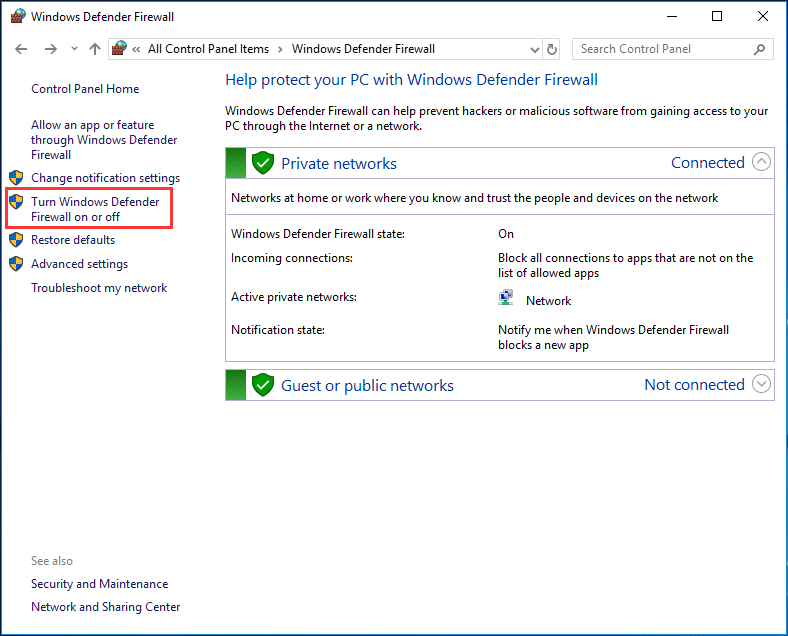Screen dimensions: 788x636
Task: Open Change notification settings
Action: [x=106, y=178]
